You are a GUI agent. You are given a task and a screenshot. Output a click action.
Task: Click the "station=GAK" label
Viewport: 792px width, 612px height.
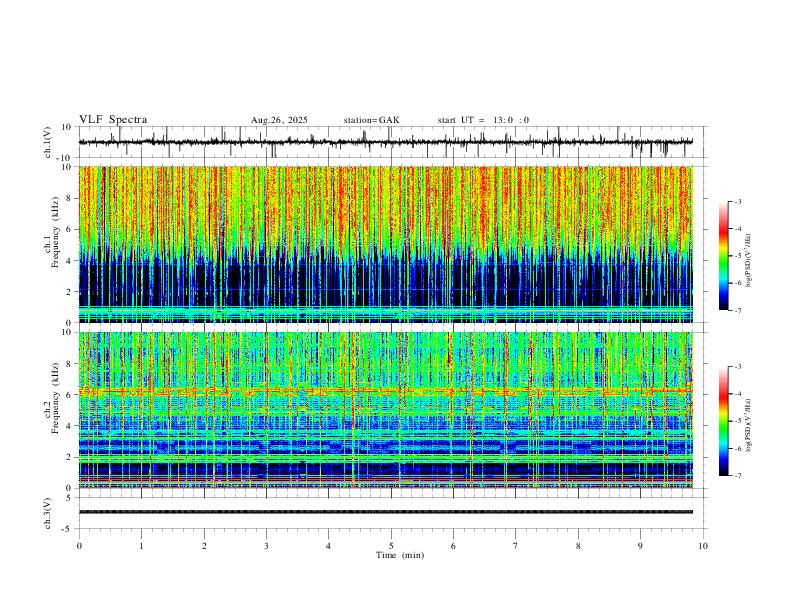[x=372, y=120]
